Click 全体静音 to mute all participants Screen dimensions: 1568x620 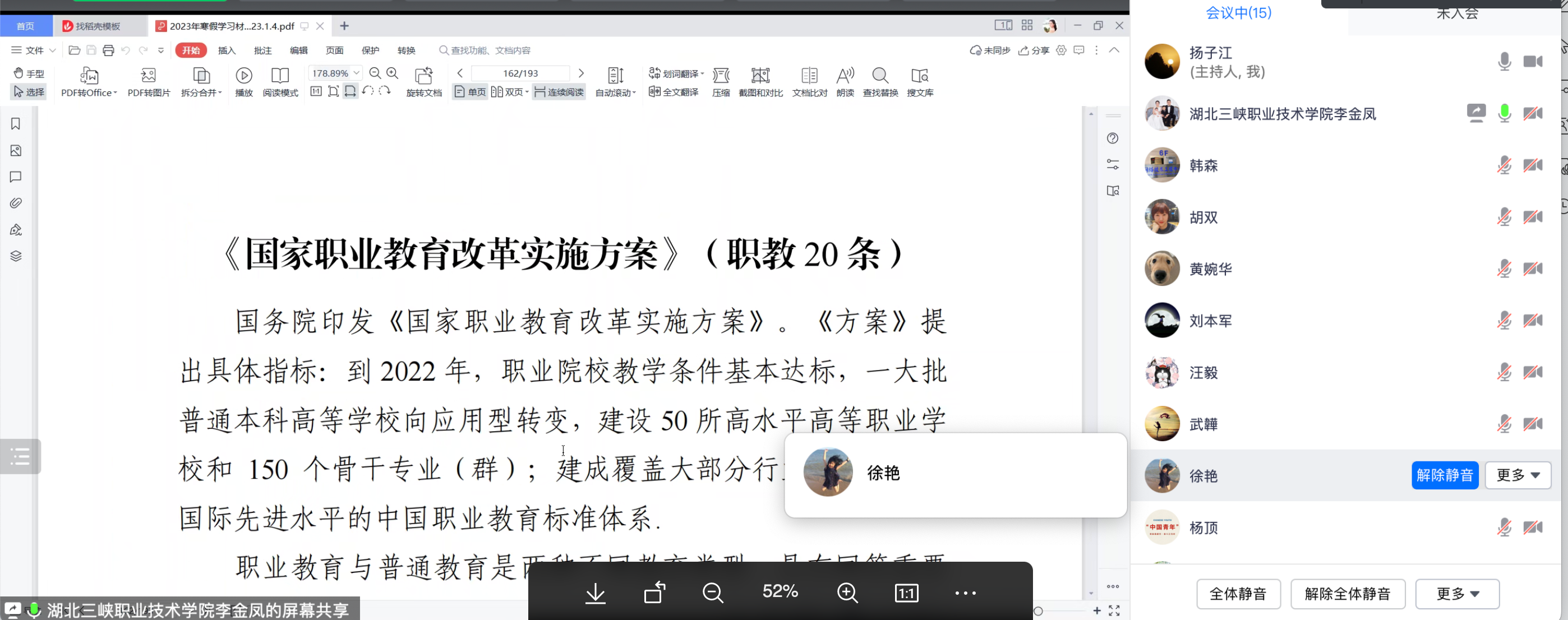[1238, 594]
